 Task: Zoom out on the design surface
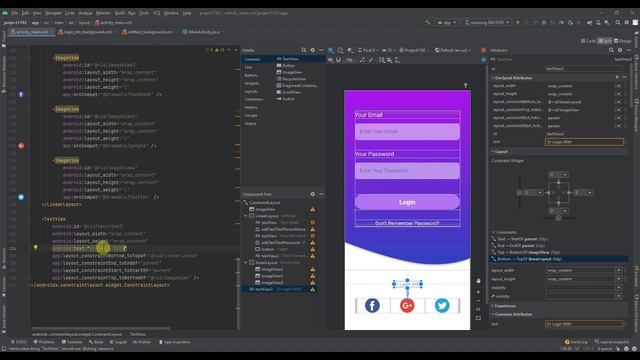click(478, 301)
